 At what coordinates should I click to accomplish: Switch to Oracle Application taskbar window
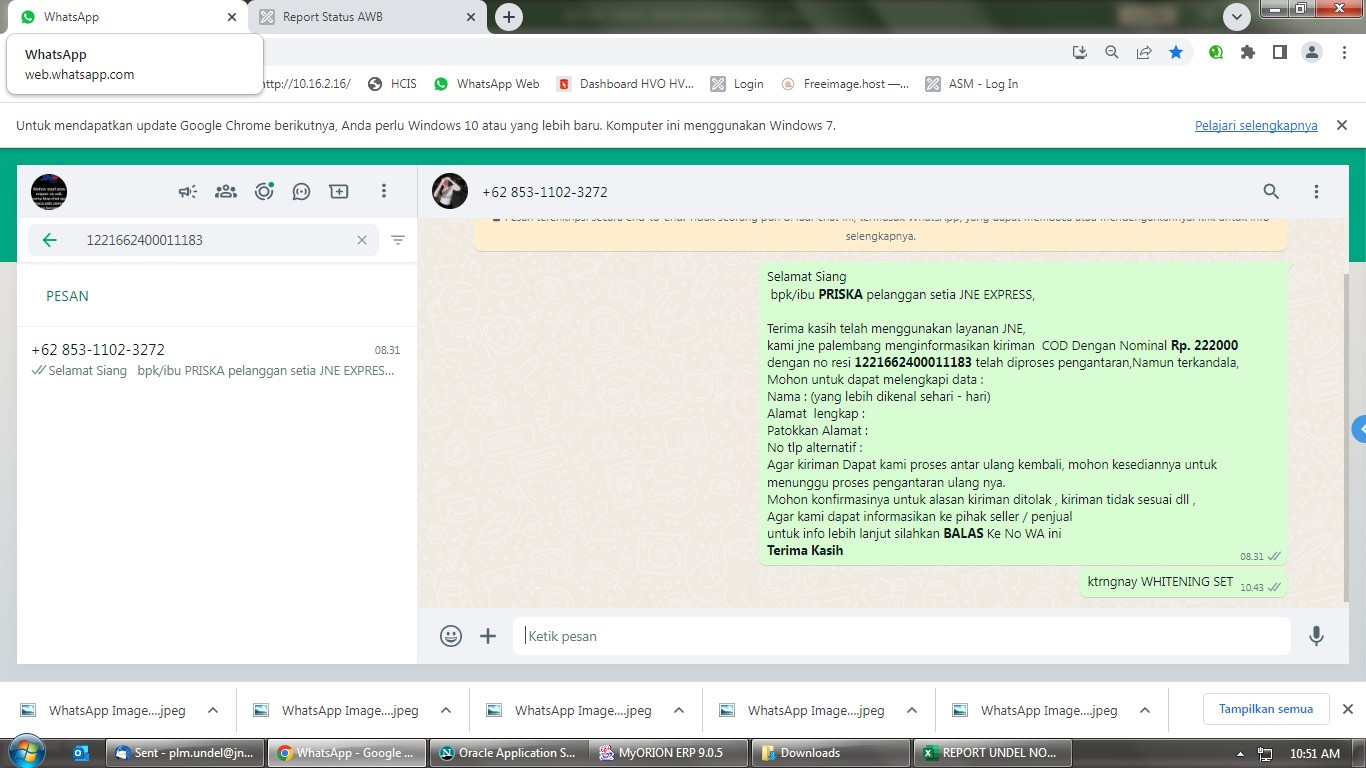(x=508, y=753)
